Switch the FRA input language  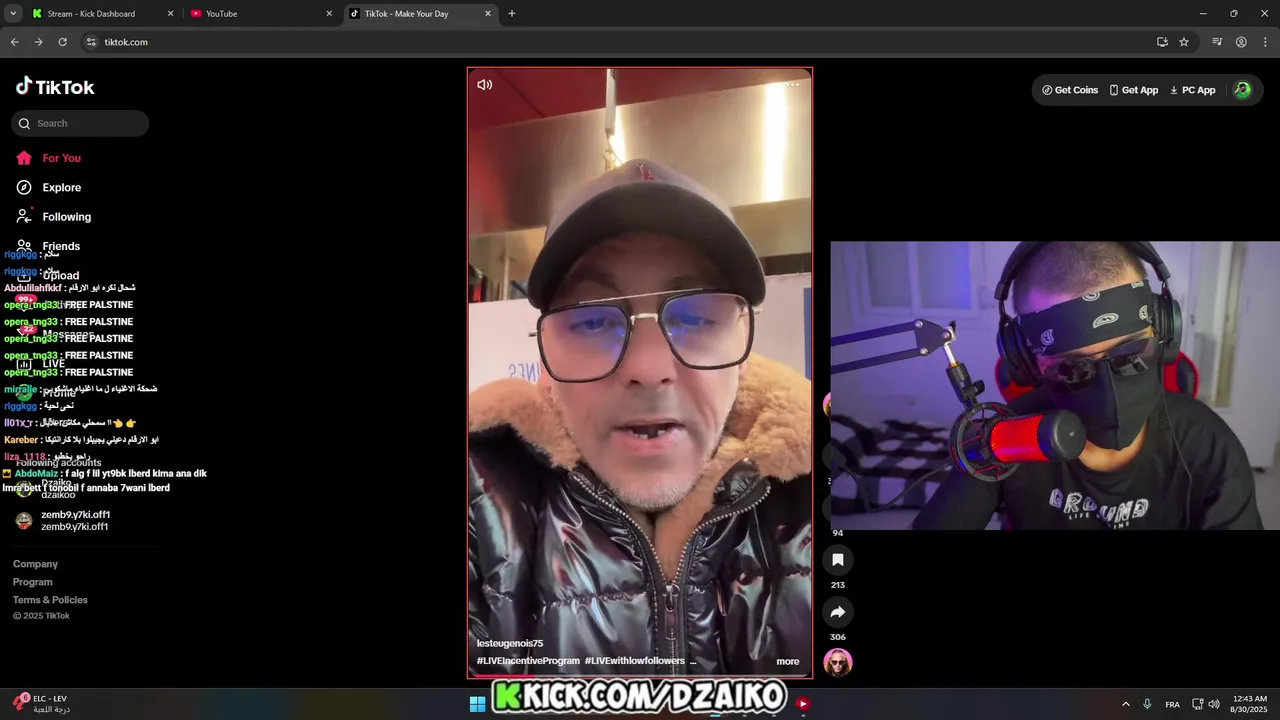click(x=1172, y=704)
